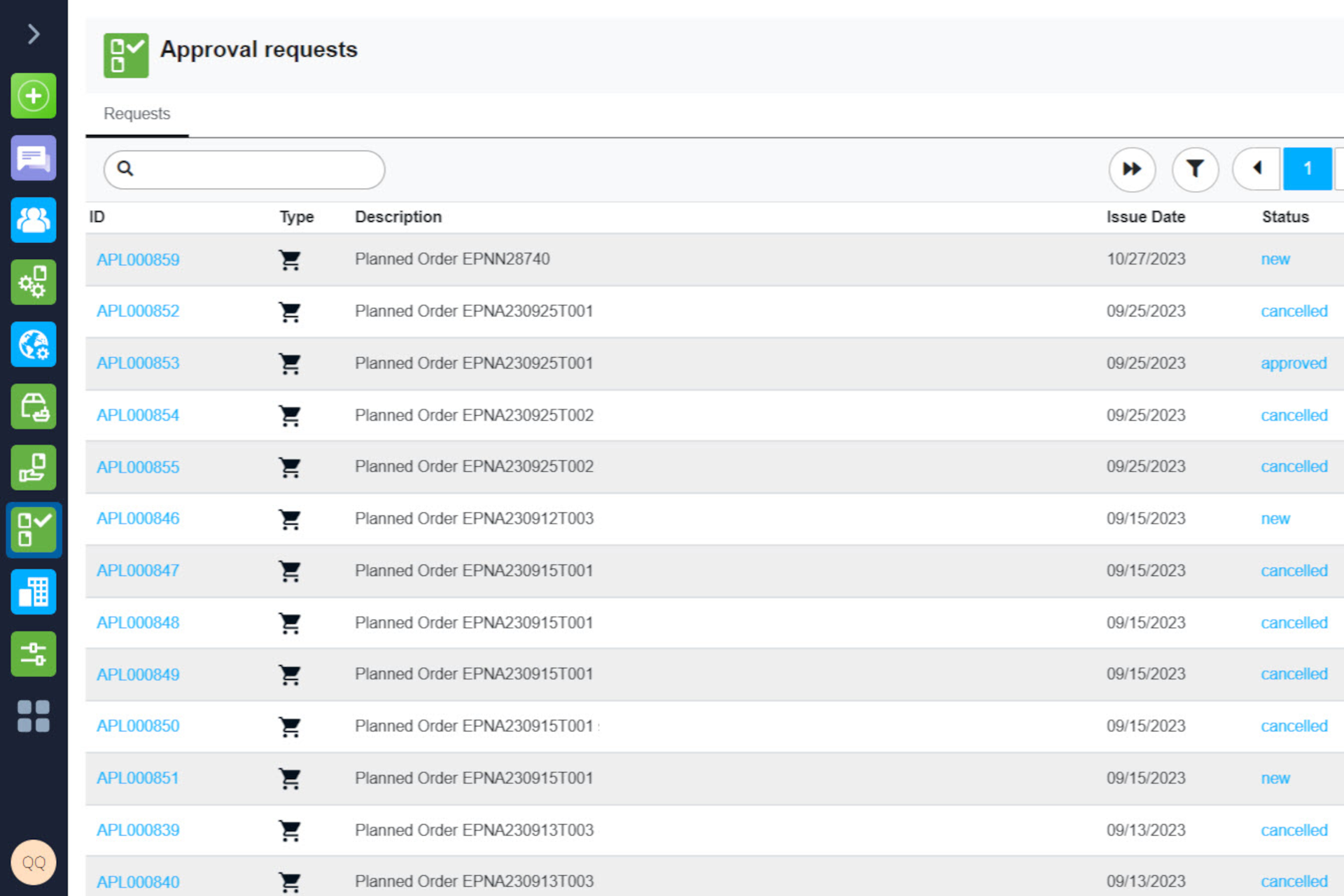Click inside the search field

pyautogui.click(x=244, y=169)
